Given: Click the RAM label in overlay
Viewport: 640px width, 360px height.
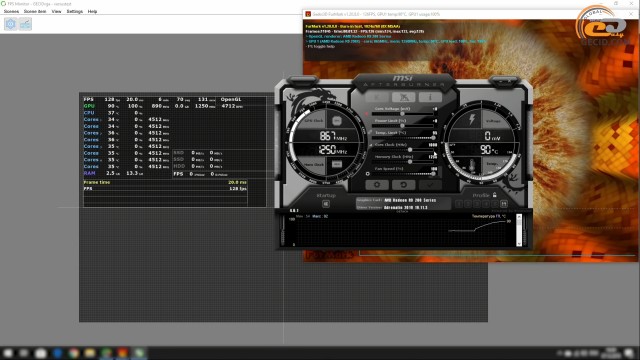Looking at the screenshot, I should pos(89,173).
